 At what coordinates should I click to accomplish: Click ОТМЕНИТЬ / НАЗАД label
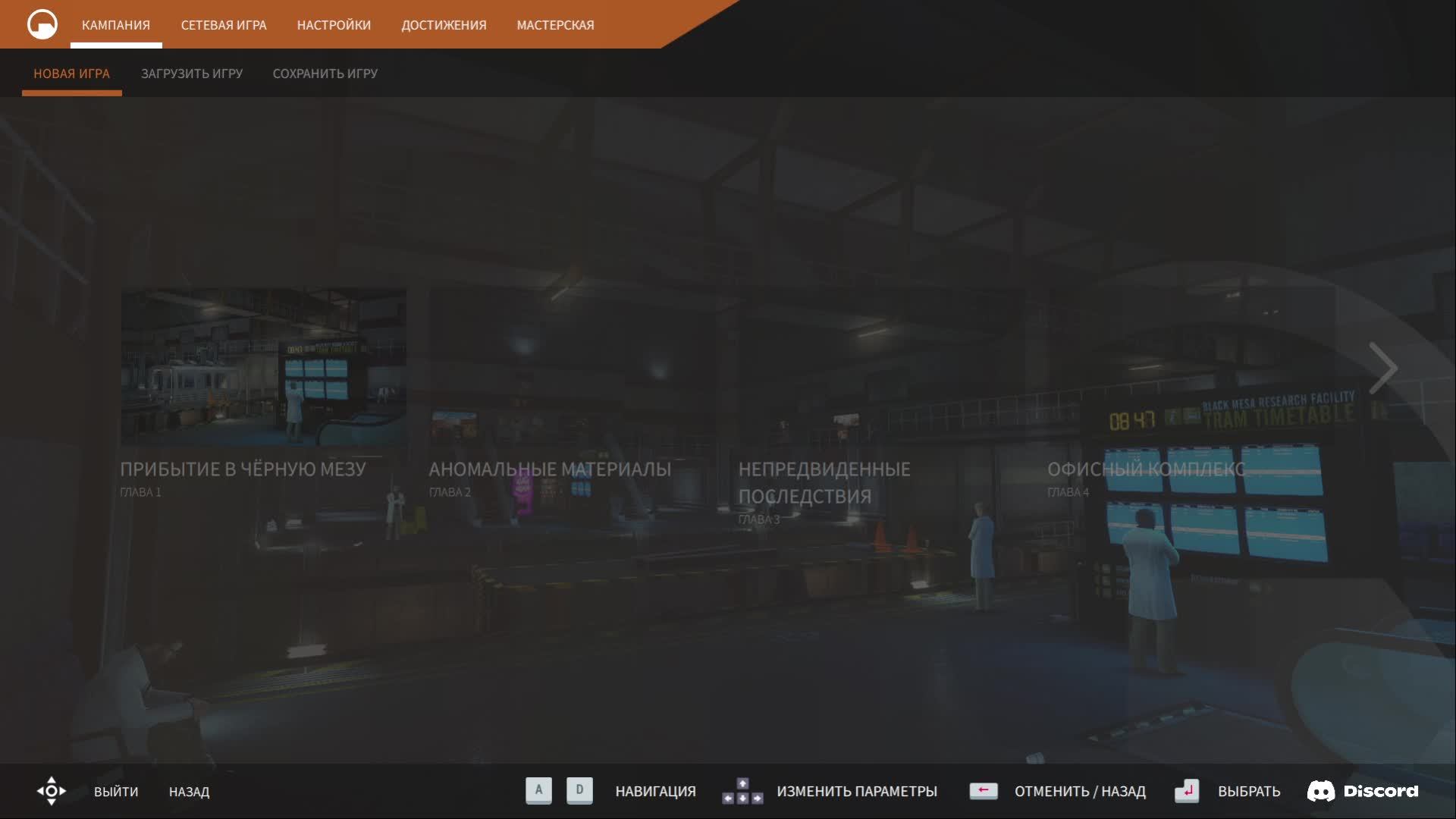(1080, 792)
